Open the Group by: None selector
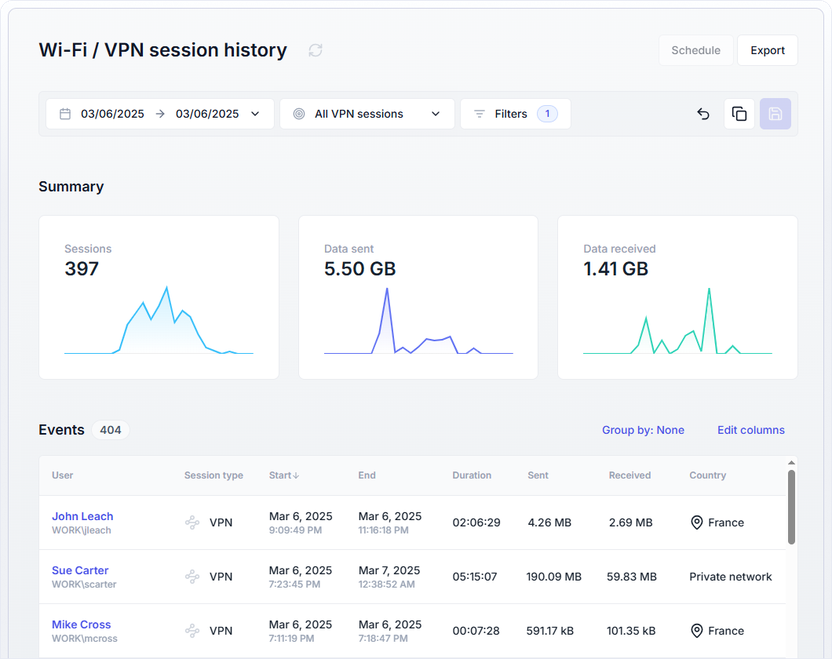 [643, 430]
